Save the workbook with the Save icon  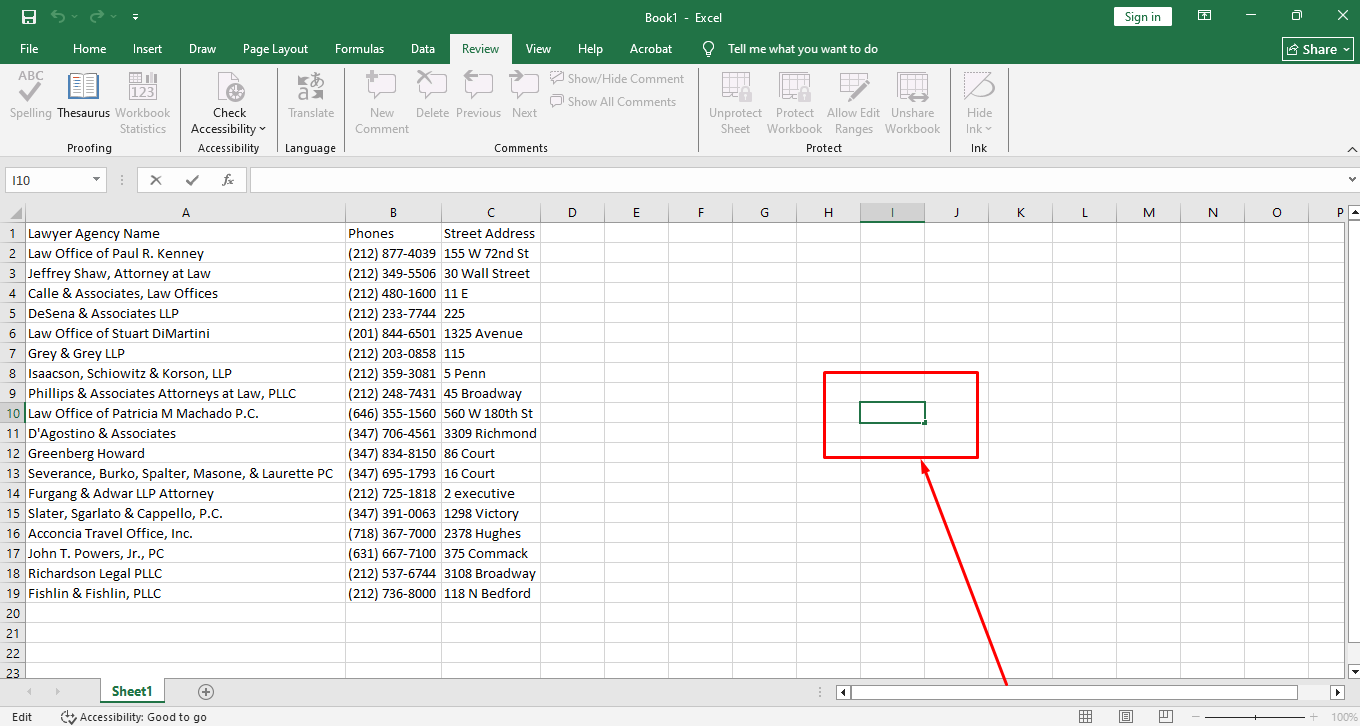(x=28, y=17)
